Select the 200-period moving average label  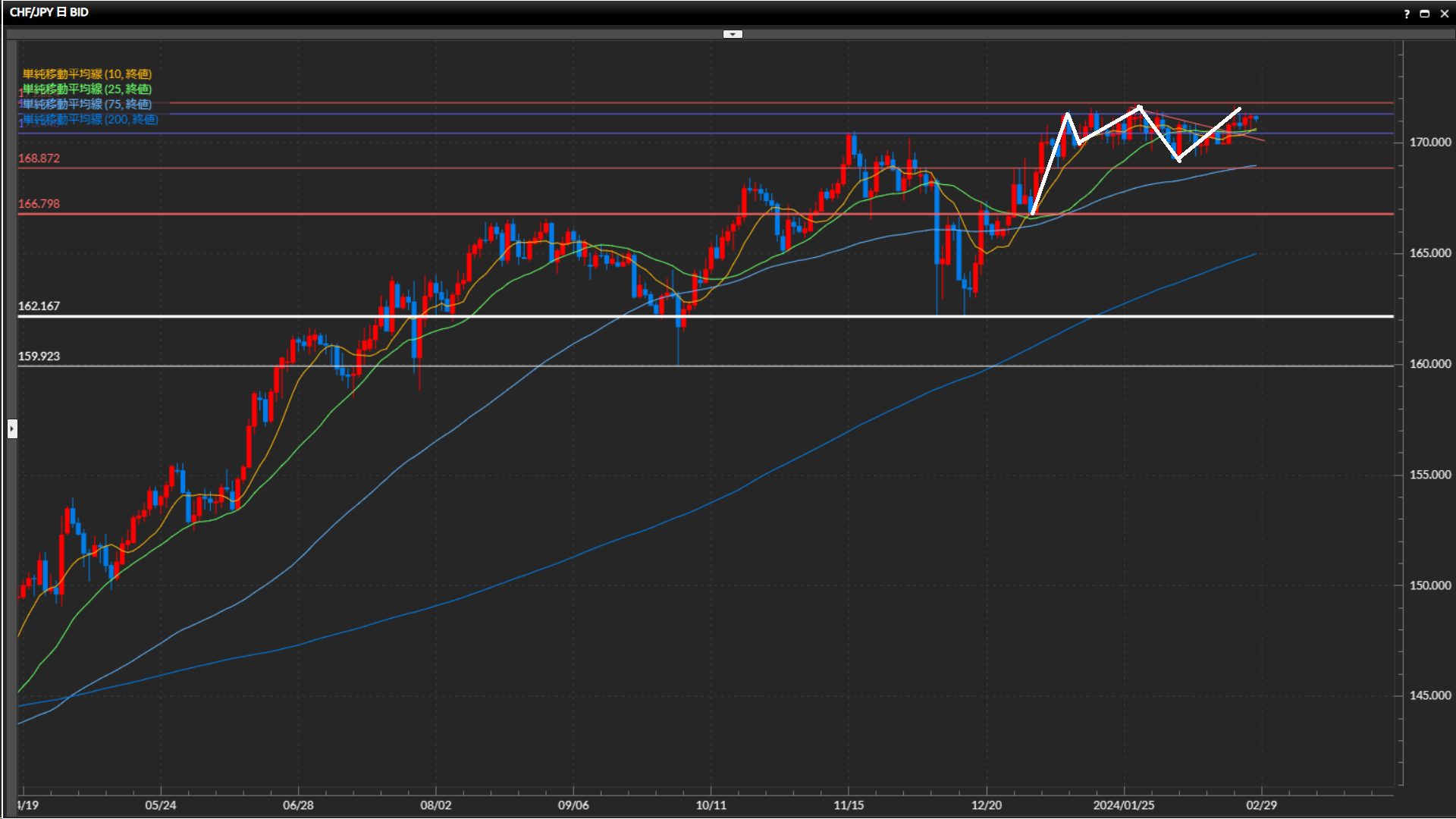(x=91, y=119)
